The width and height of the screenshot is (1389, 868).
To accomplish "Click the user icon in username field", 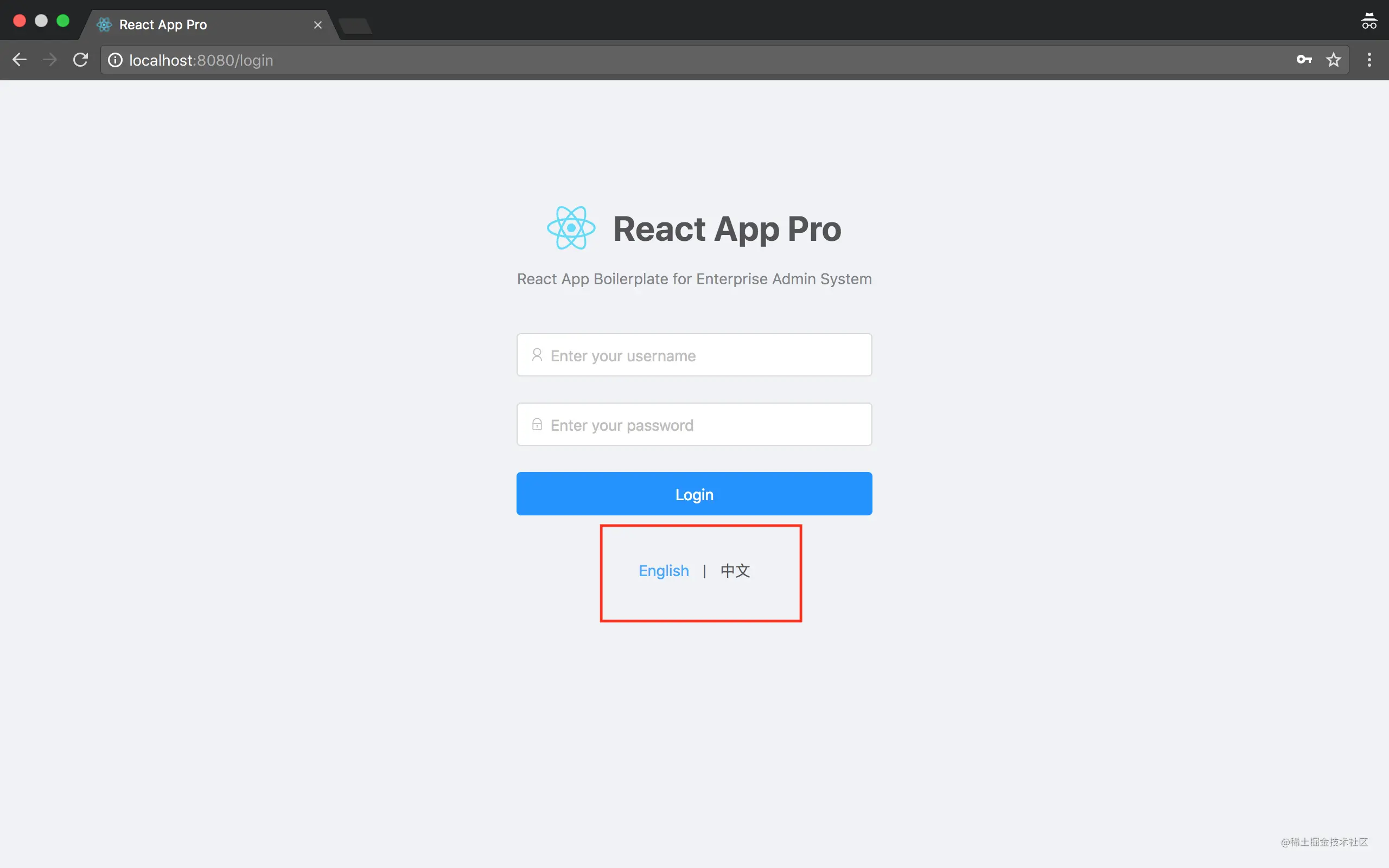I will (x=537, y=355).
